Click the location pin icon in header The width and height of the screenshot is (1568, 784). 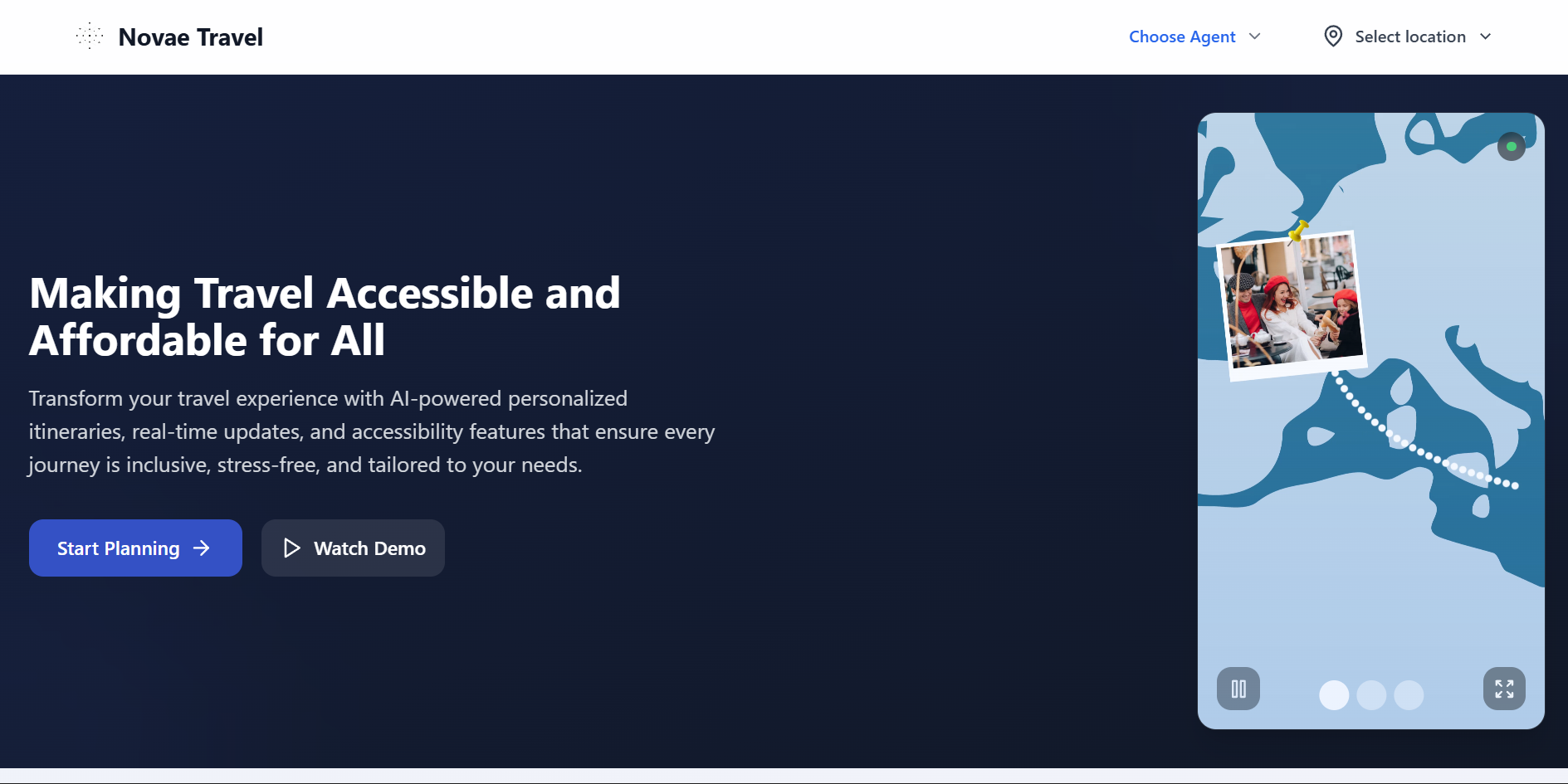(x=1333, y=37)
